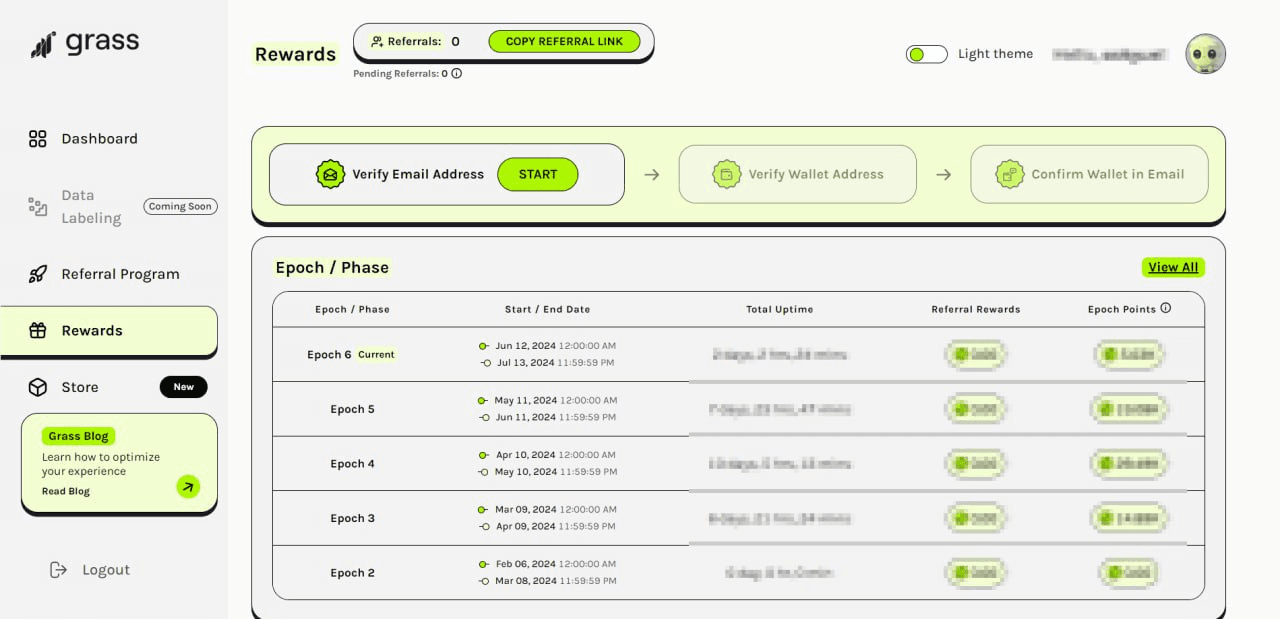Click the Store box icon
Screen dimensions: 1280x619
[38, 387]
